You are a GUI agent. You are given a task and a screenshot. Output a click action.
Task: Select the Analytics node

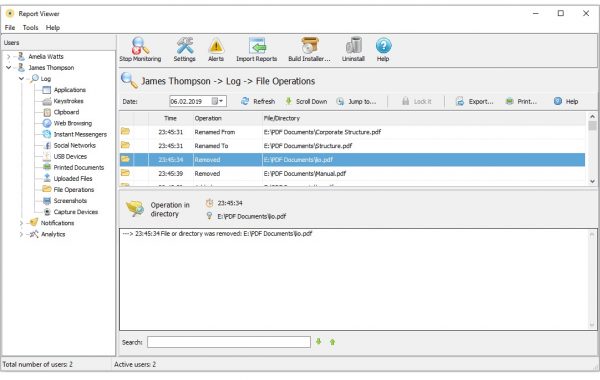[x=53, y=234]
